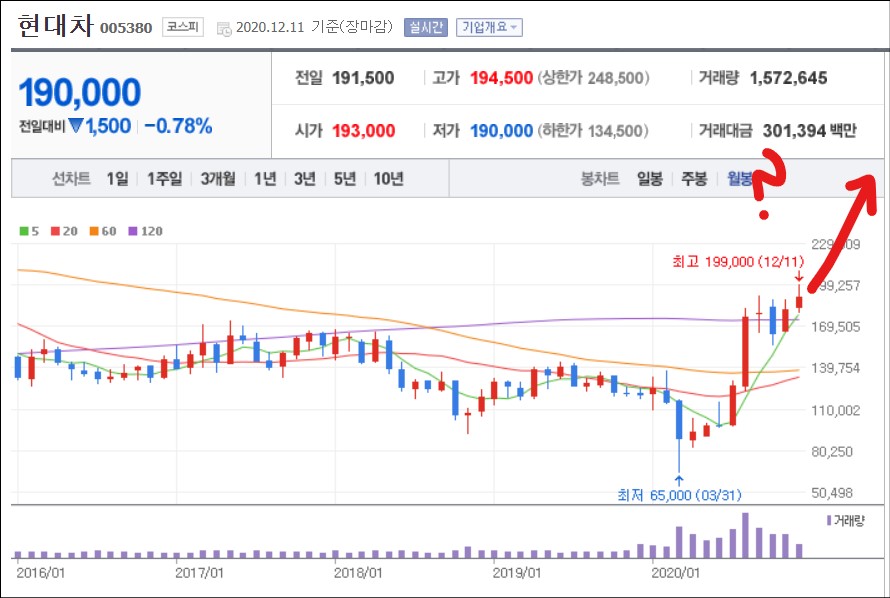This screenshot has width=890, height=598.
Task: Click the 하한가 134,500 text
Action: pos(593,130)
